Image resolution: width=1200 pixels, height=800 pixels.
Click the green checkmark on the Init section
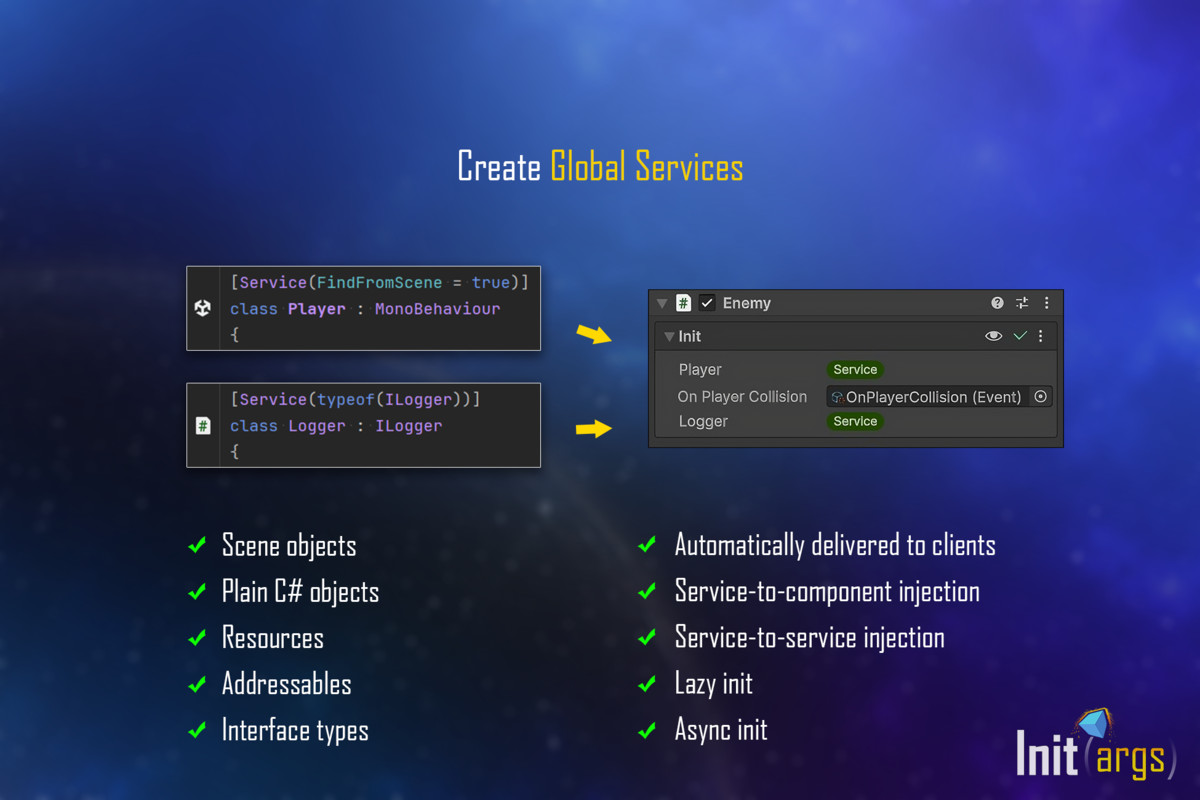(x=1020, y=336)
